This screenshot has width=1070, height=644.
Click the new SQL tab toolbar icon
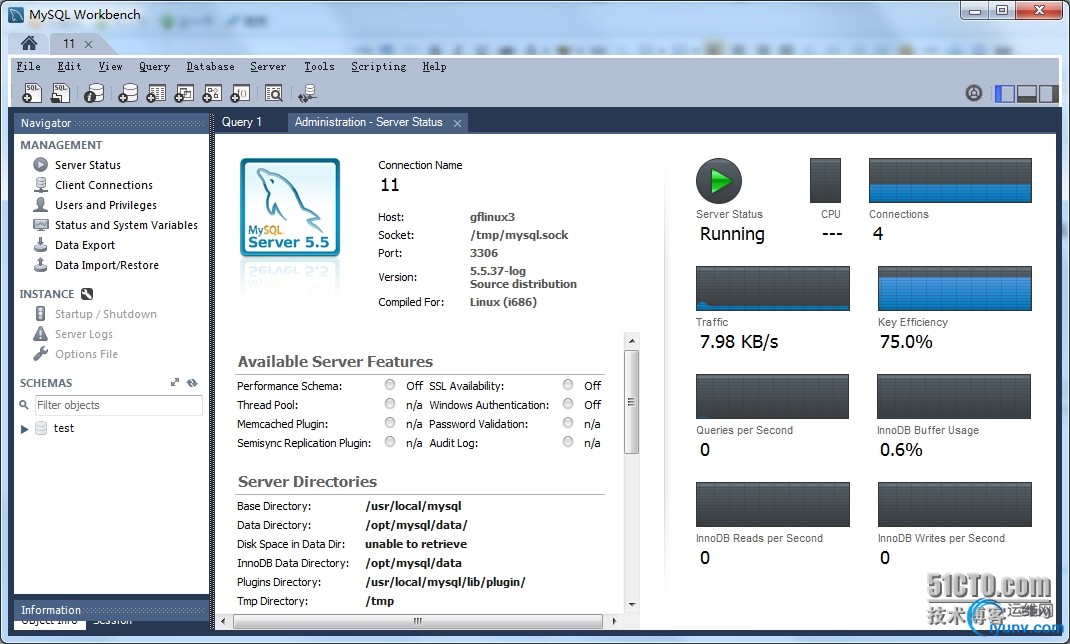pos(32,93)
